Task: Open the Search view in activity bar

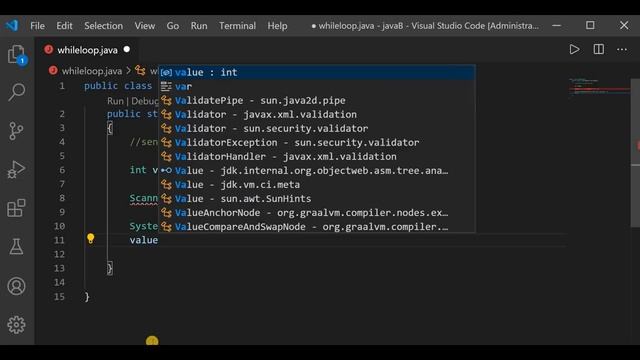Action: pos(16,92)
